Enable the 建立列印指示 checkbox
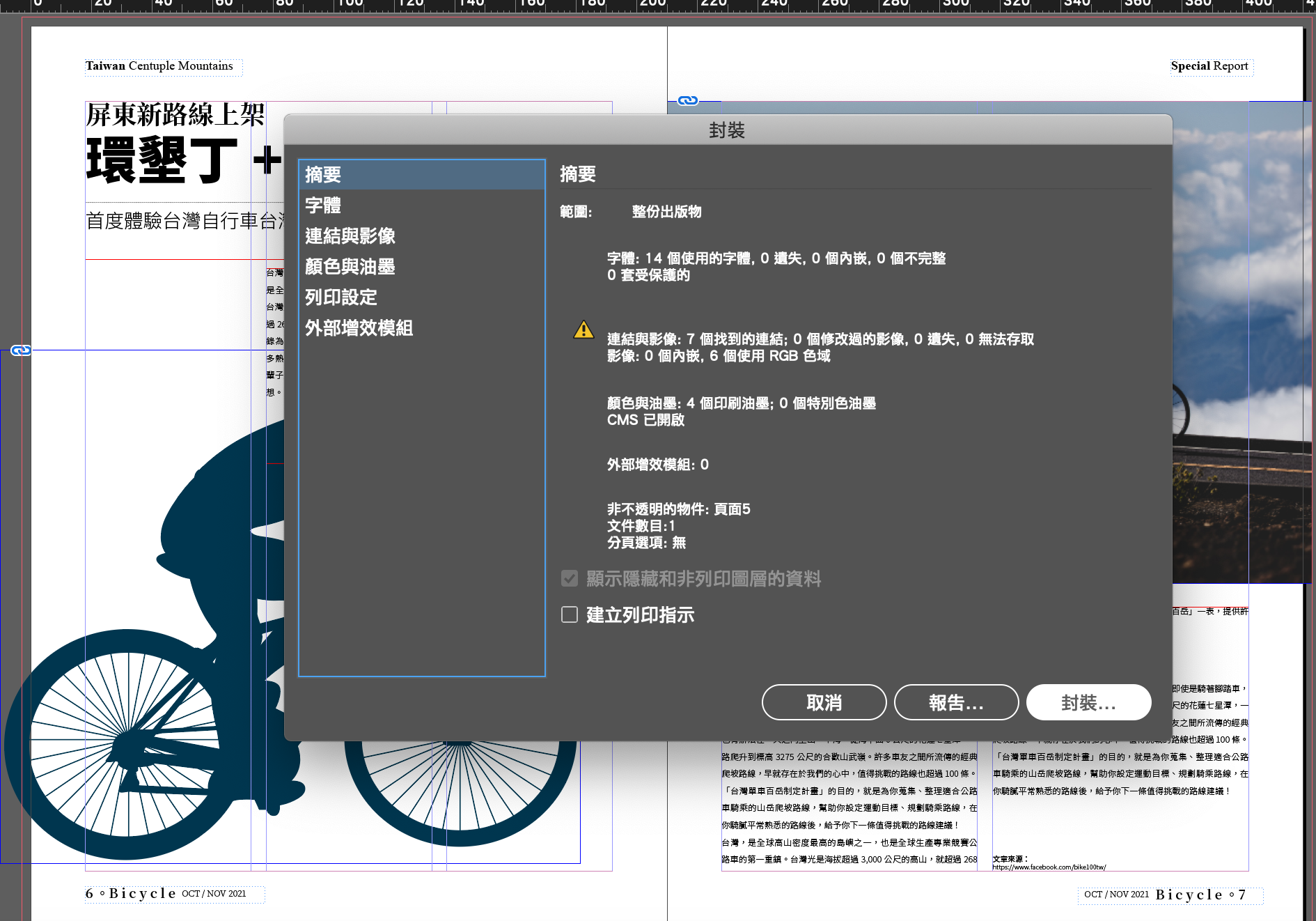The width and height of the screenshot is (1316, 921). 570,614
